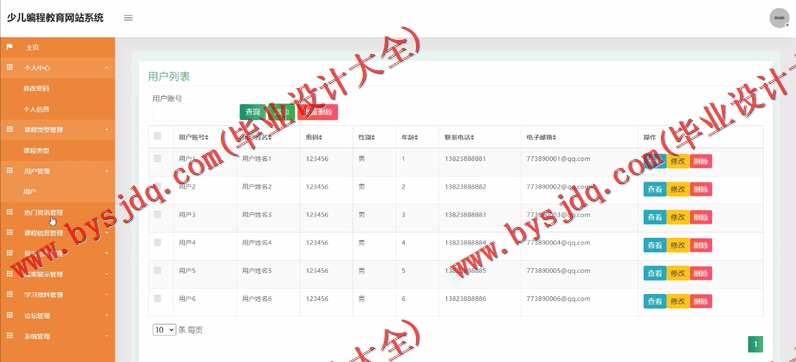Tick the checkbox for row 用户5
This screenshot has height=362, width=796.
click(157, 271)
